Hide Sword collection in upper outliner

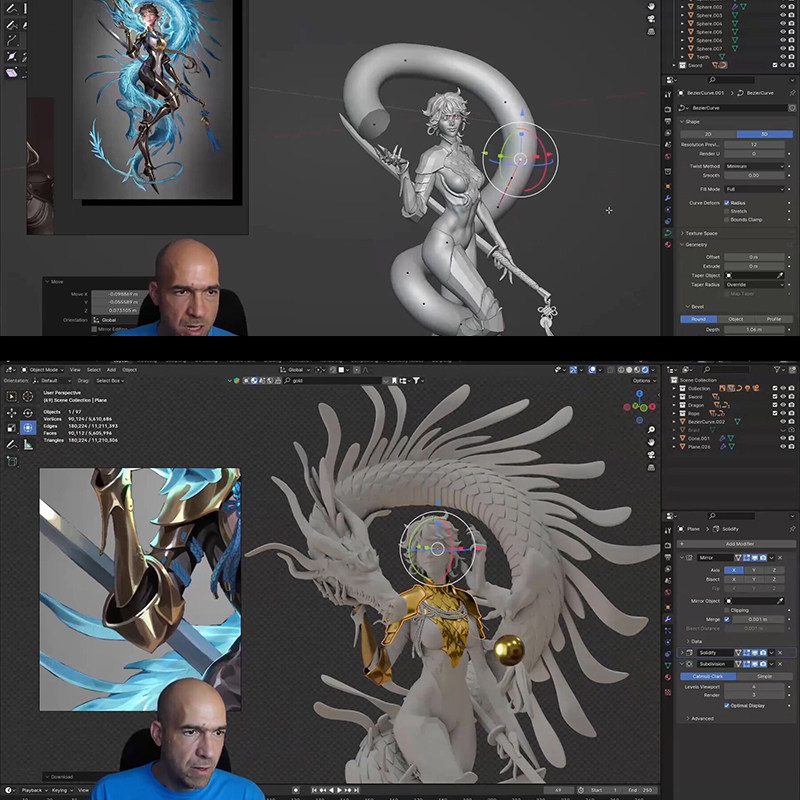[783, 65]
